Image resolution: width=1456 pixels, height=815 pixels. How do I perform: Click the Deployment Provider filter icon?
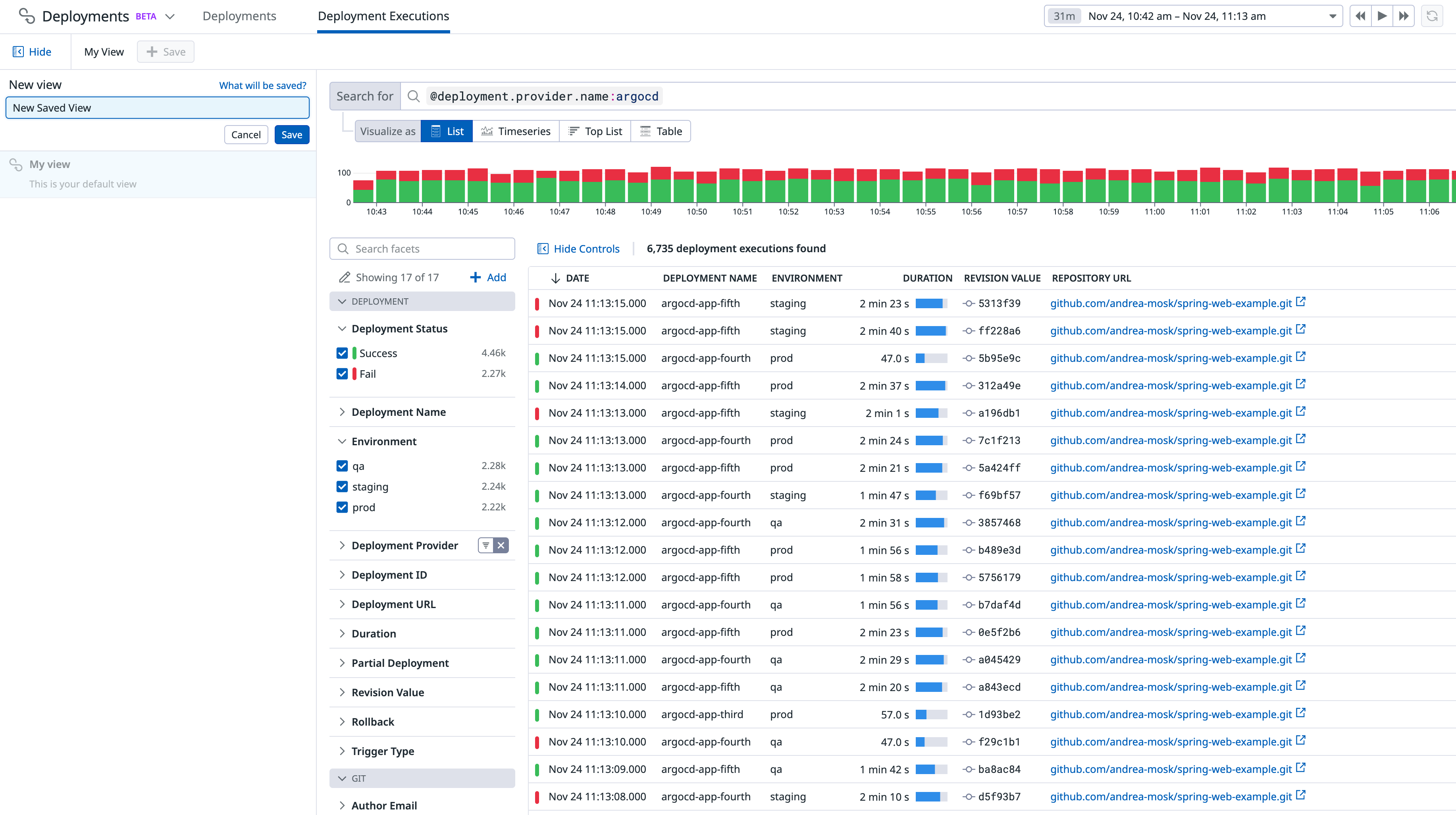pos(485,545)
